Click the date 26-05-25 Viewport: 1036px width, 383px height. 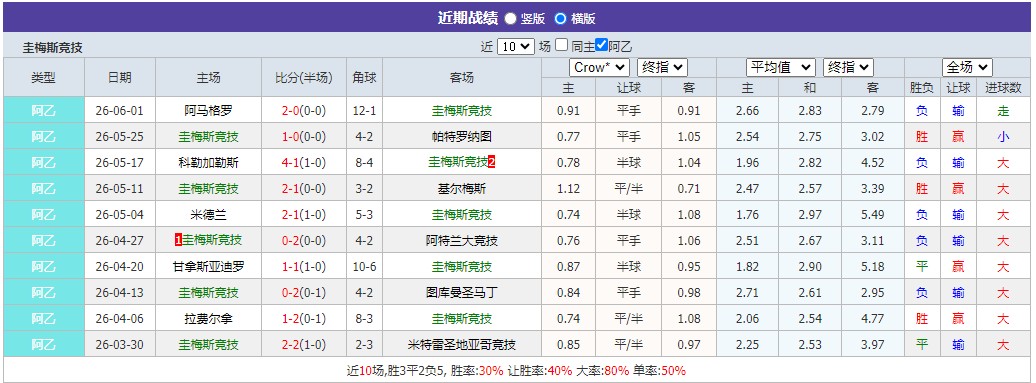(120, 137)
